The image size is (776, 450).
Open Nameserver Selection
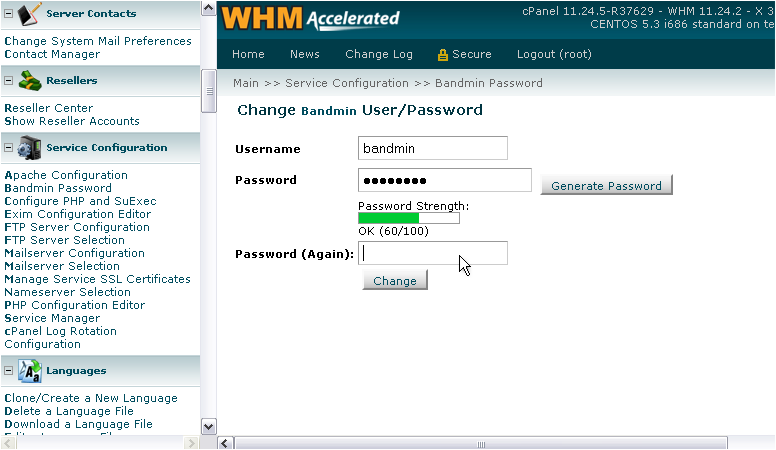[68, 292]
